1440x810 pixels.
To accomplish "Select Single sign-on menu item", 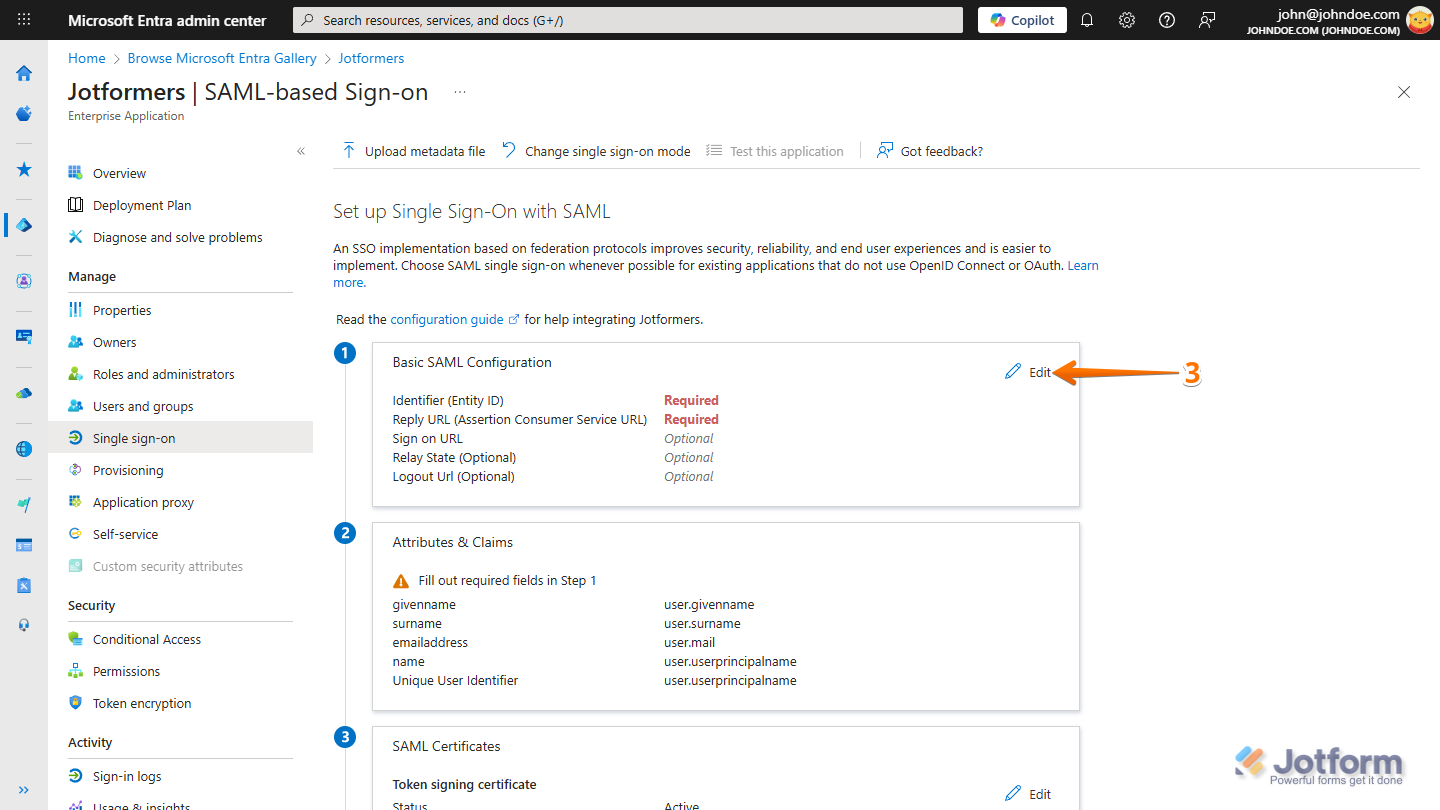I will pyautogui.click(x=134, y=438).
